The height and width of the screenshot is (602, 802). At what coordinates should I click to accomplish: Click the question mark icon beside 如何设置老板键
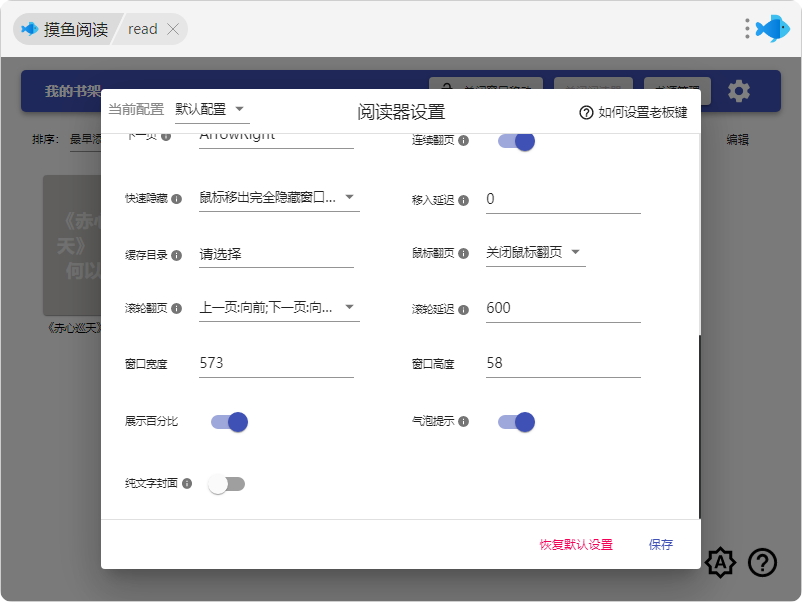(586, 113)
